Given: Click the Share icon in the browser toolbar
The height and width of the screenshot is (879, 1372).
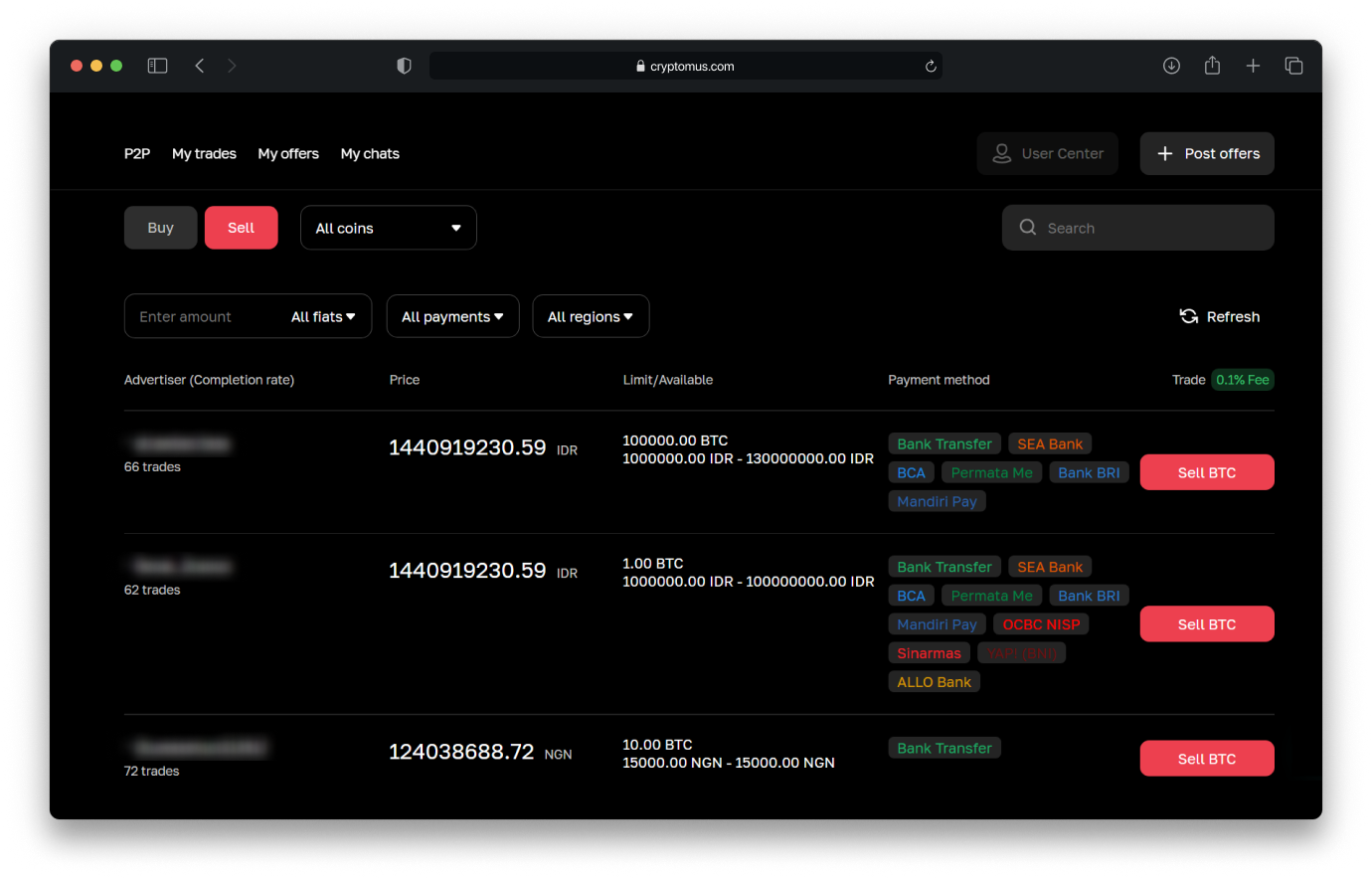Looking at the screenshot, I should coord(1212,65).
